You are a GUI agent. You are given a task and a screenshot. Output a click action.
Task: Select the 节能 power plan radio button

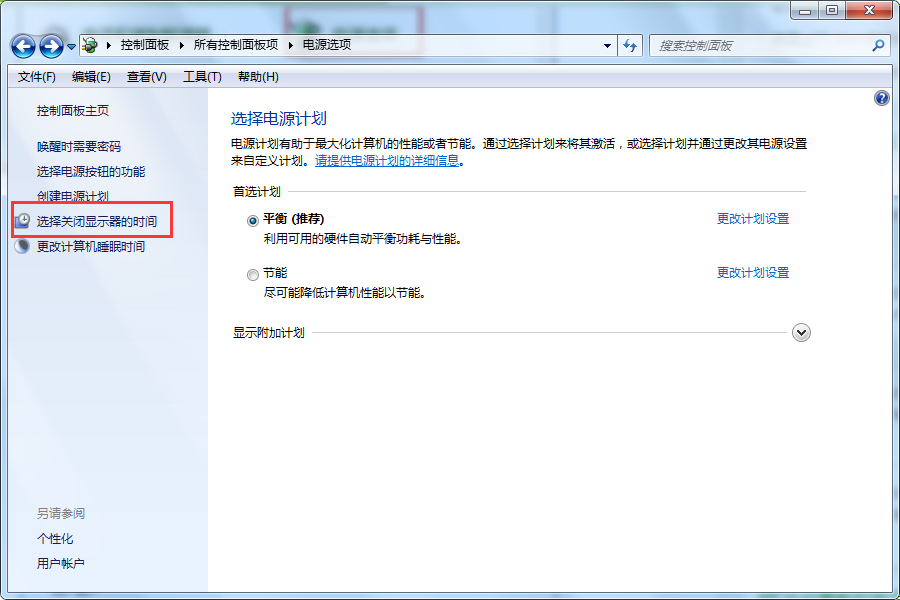pos(252,274)
